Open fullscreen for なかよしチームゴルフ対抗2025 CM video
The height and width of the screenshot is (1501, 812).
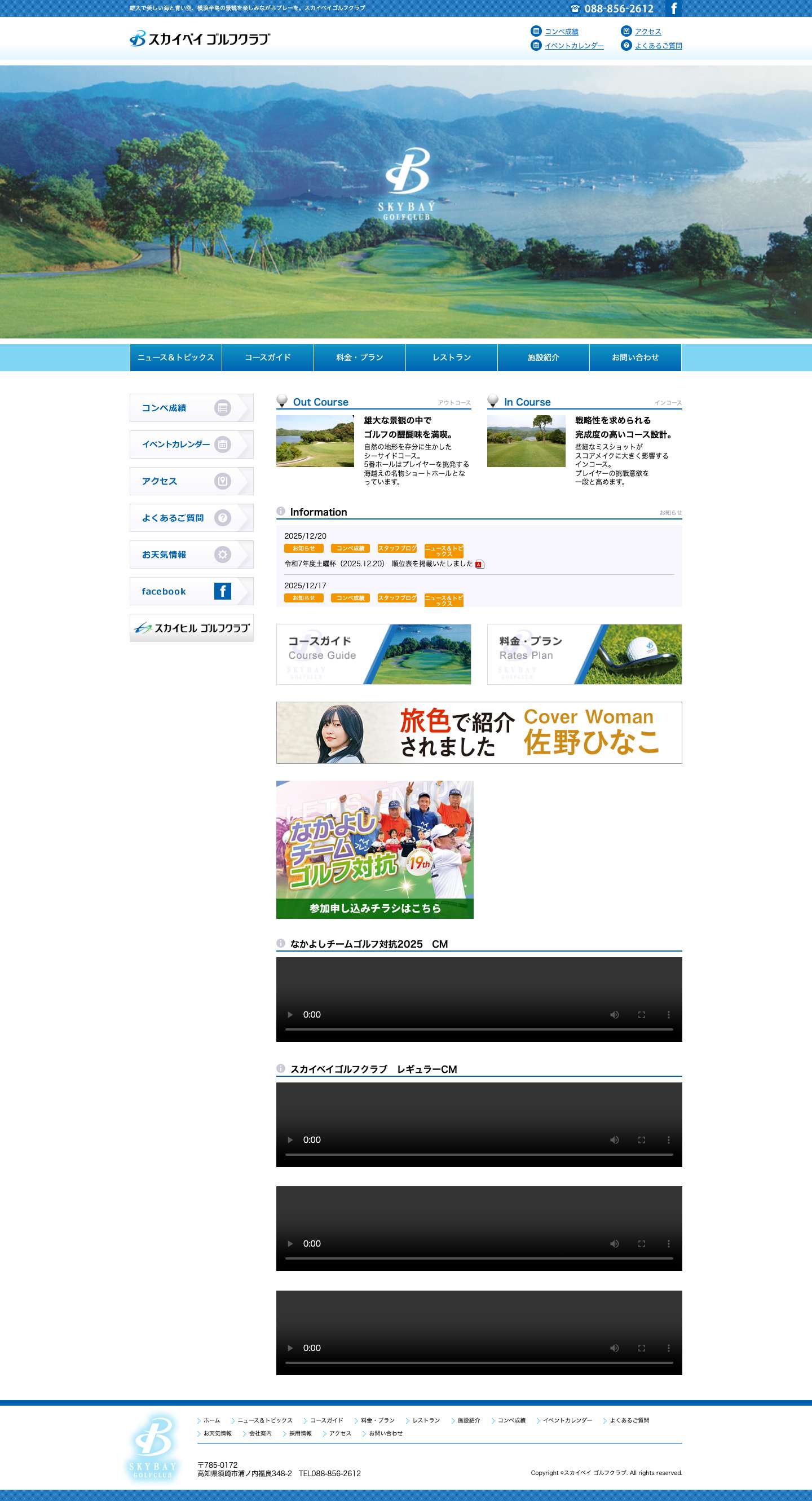click(641, 1014)
